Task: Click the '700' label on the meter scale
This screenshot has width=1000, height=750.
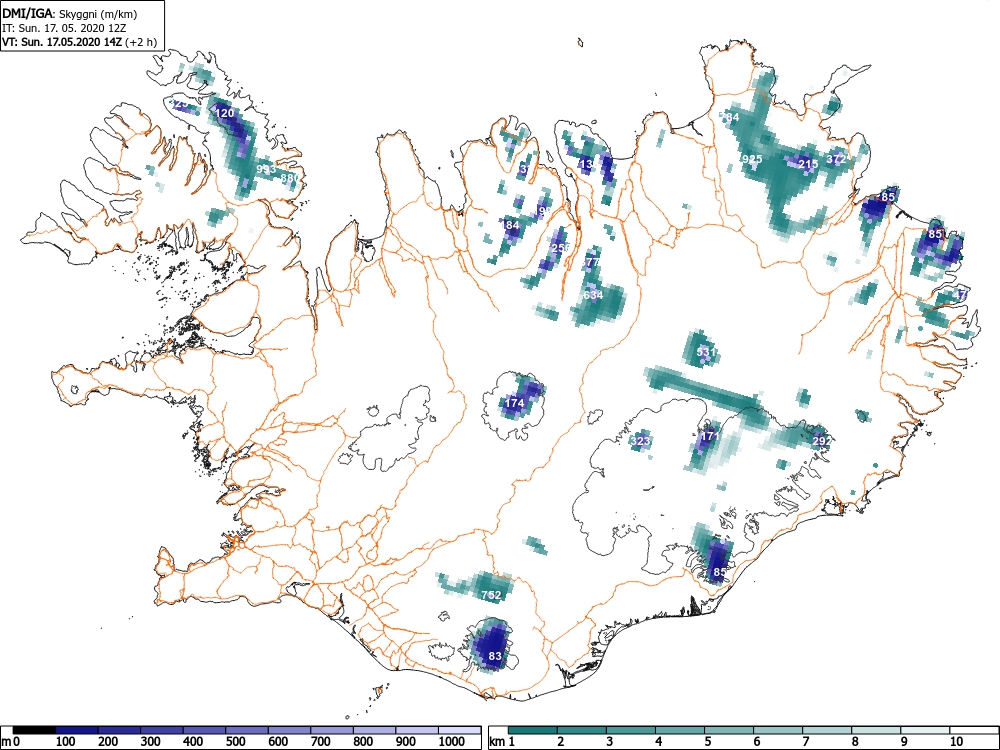Action: click(x=321, y=742)
